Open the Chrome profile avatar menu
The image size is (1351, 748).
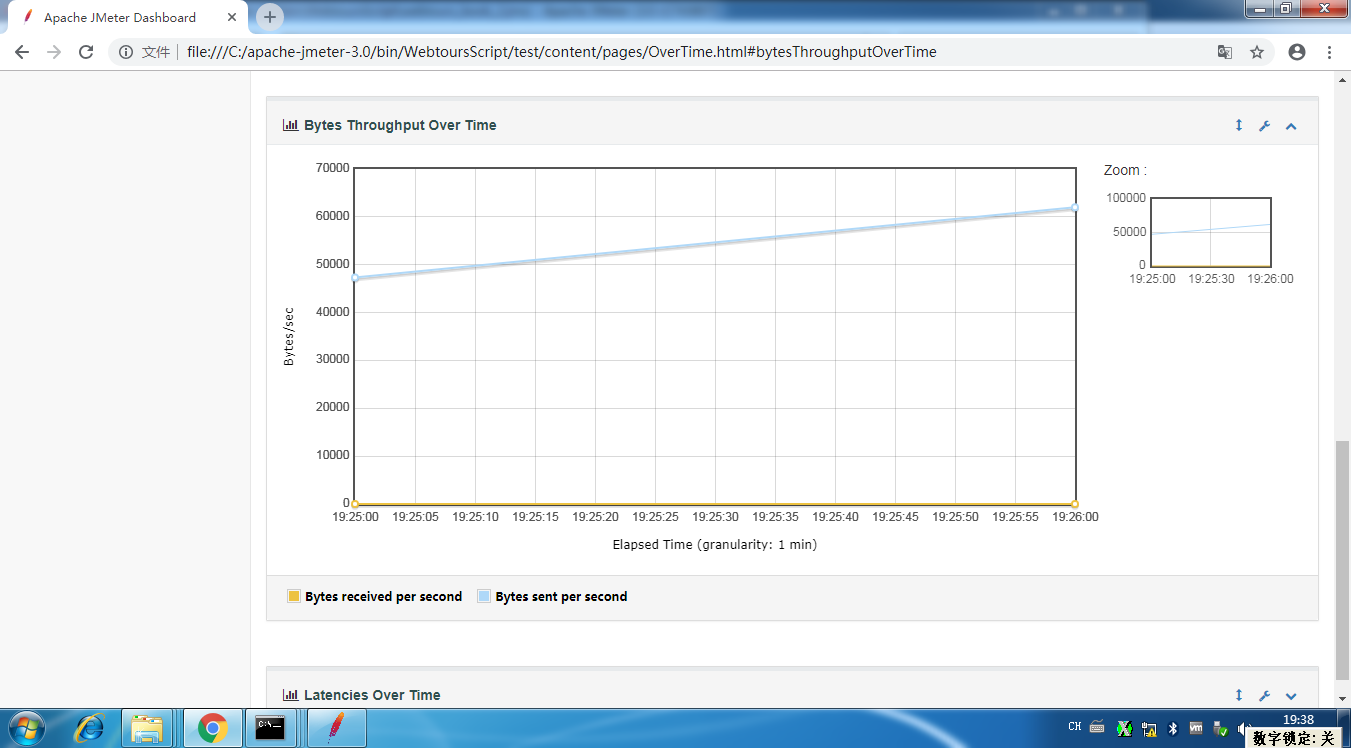1297,52
